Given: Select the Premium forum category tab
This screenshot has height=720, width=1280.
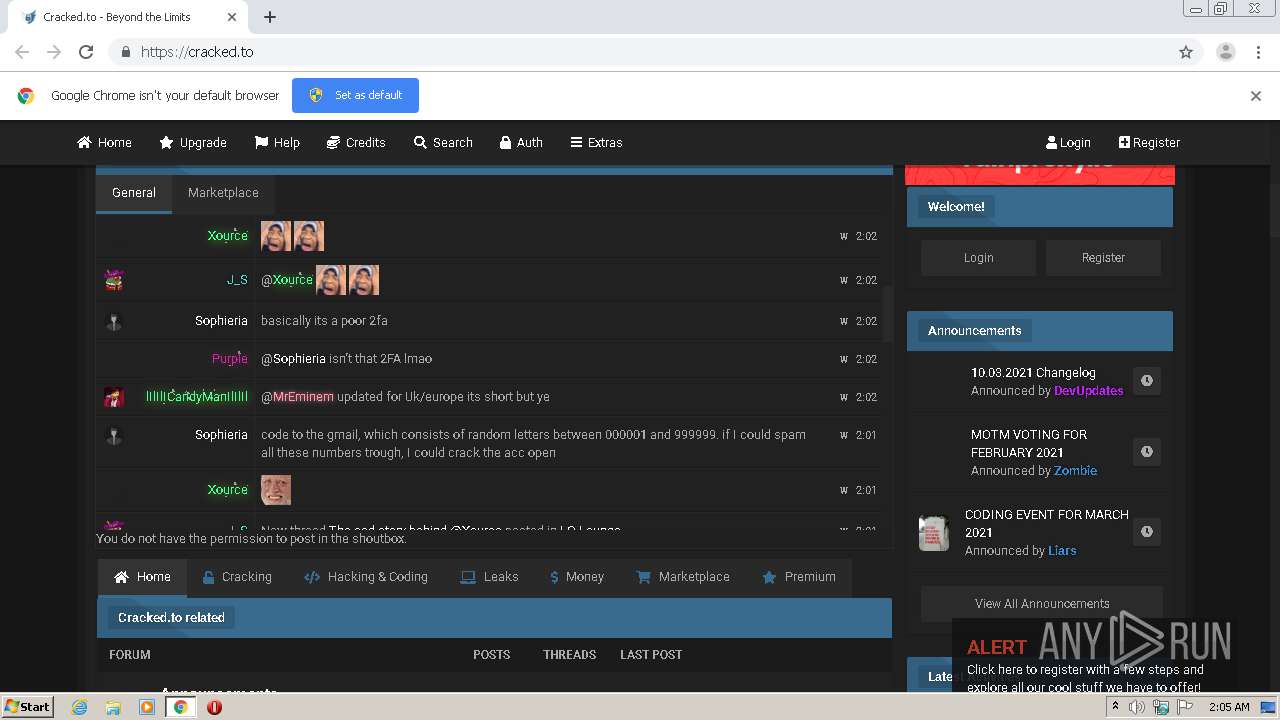Looking at the screenshot, I should [799, 577].
